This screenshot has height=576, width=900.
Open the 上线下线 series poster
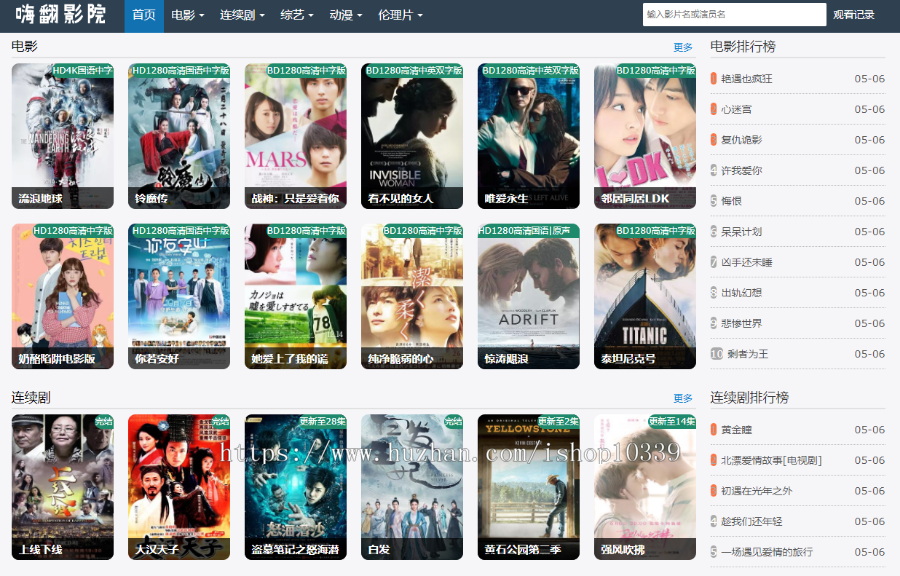point(63,487)
